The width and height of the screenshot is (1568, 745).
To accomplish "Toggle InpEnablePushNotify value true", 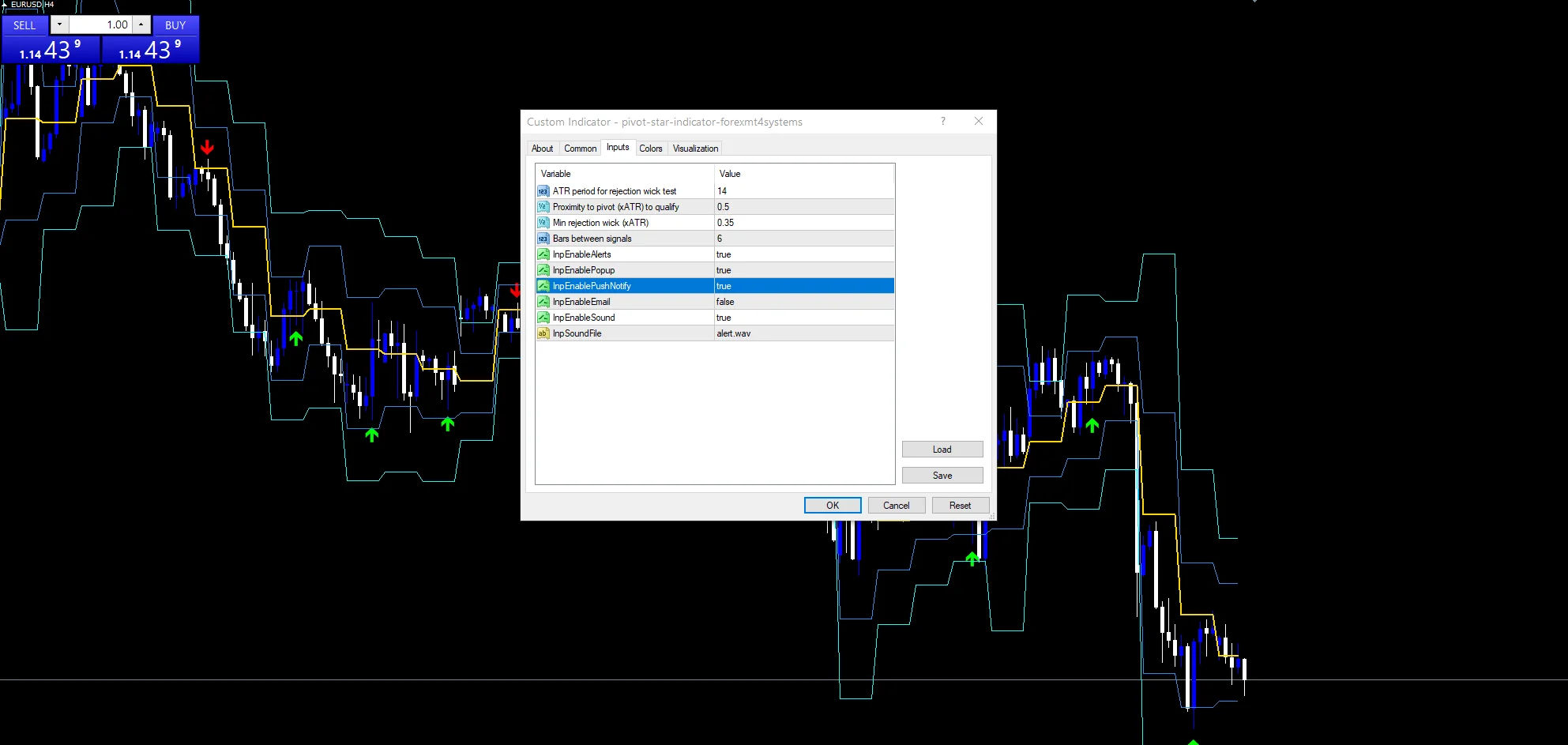I will tap(804, 286).
